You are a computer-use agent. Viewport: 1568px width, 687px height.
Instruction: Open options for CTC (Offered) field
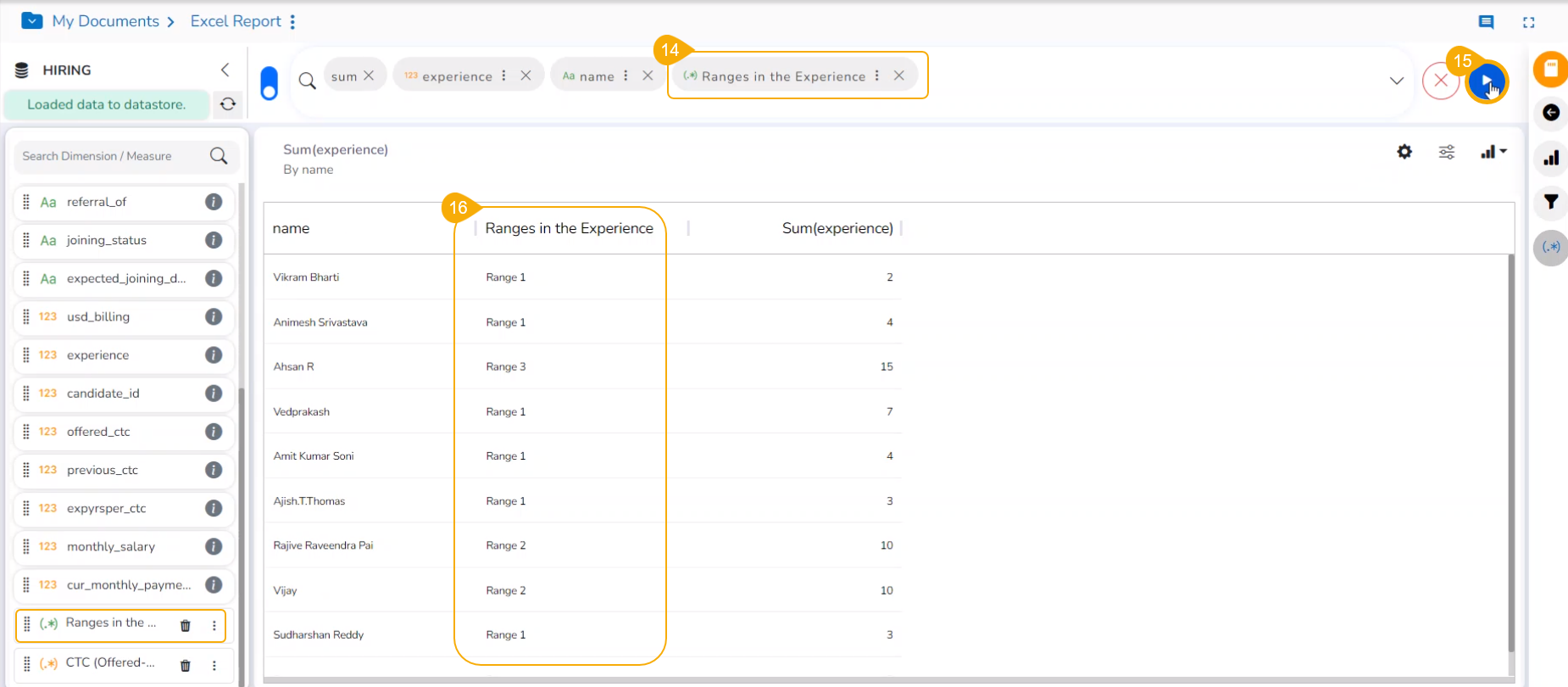(x=214, y=666)
